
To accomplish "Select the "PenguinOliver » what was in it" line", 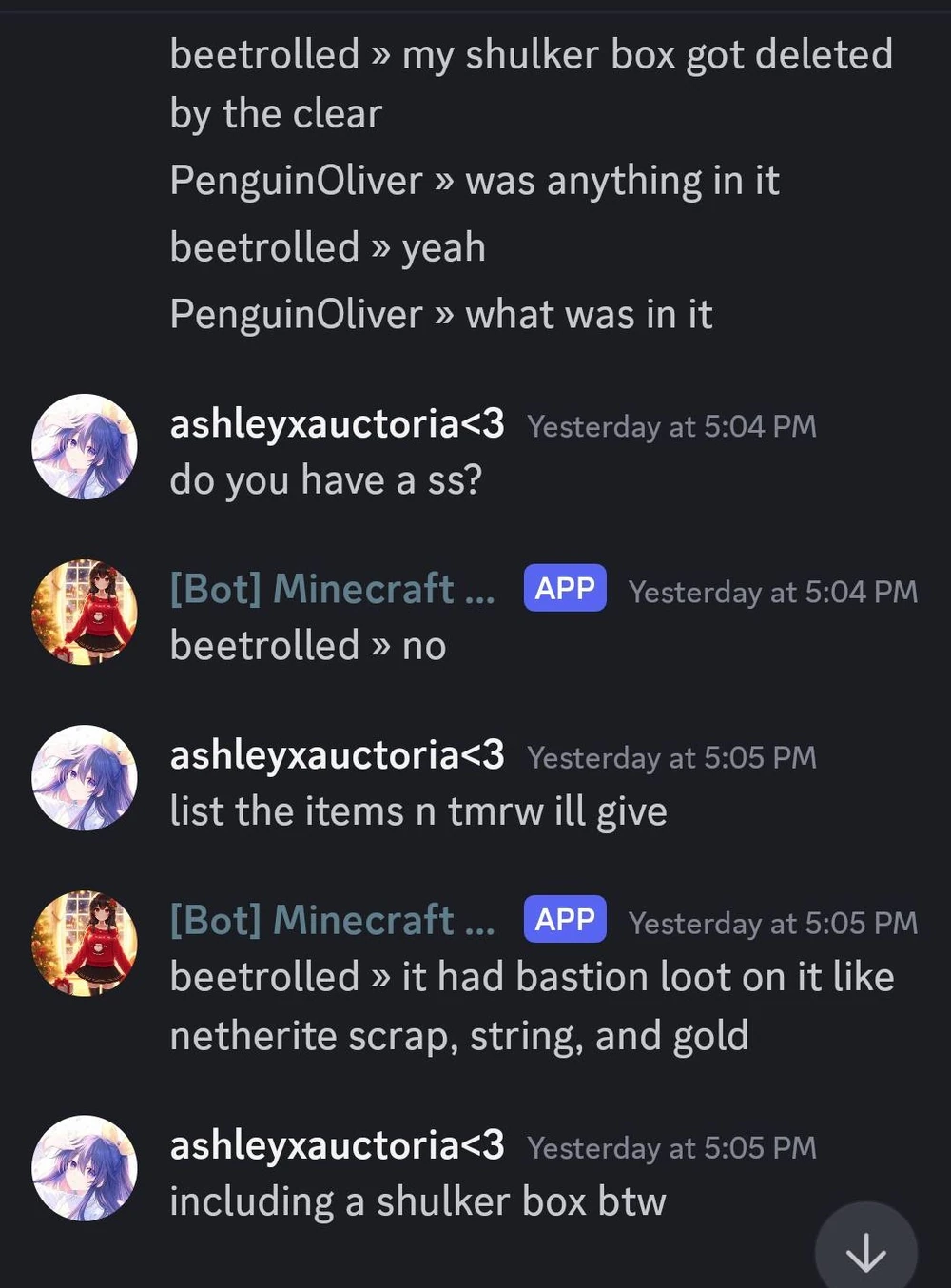I will click(x=440, y=315).
